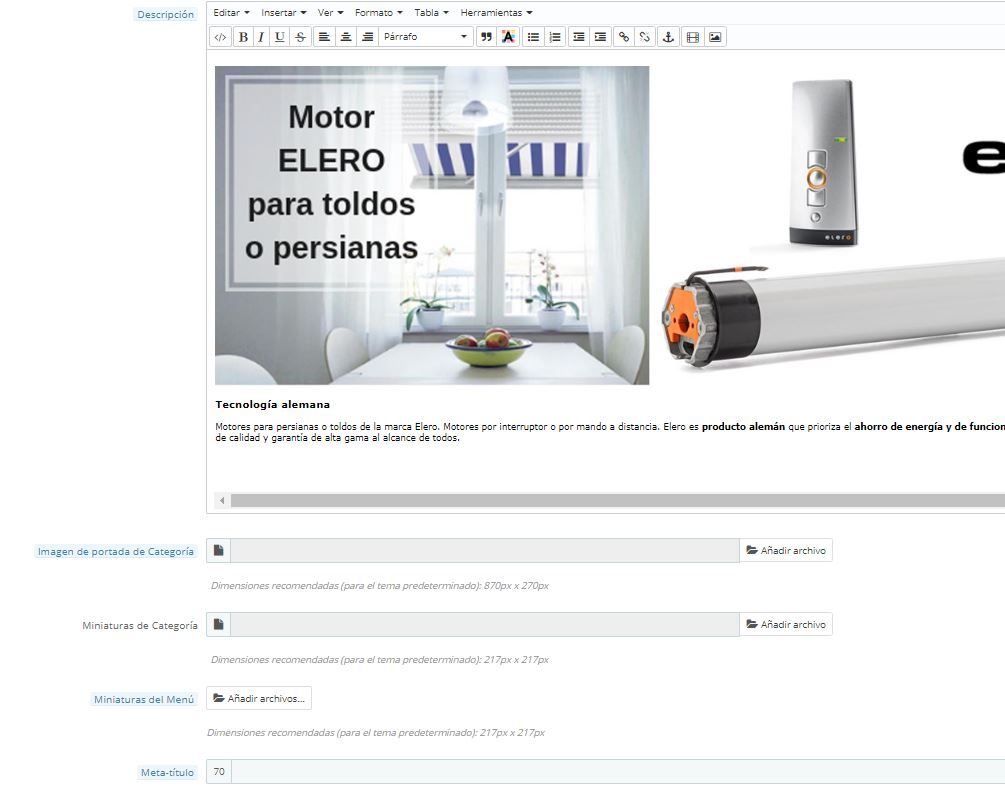Open the source code editor button
The image size is (1005, 797).
[x=220, y=37]
